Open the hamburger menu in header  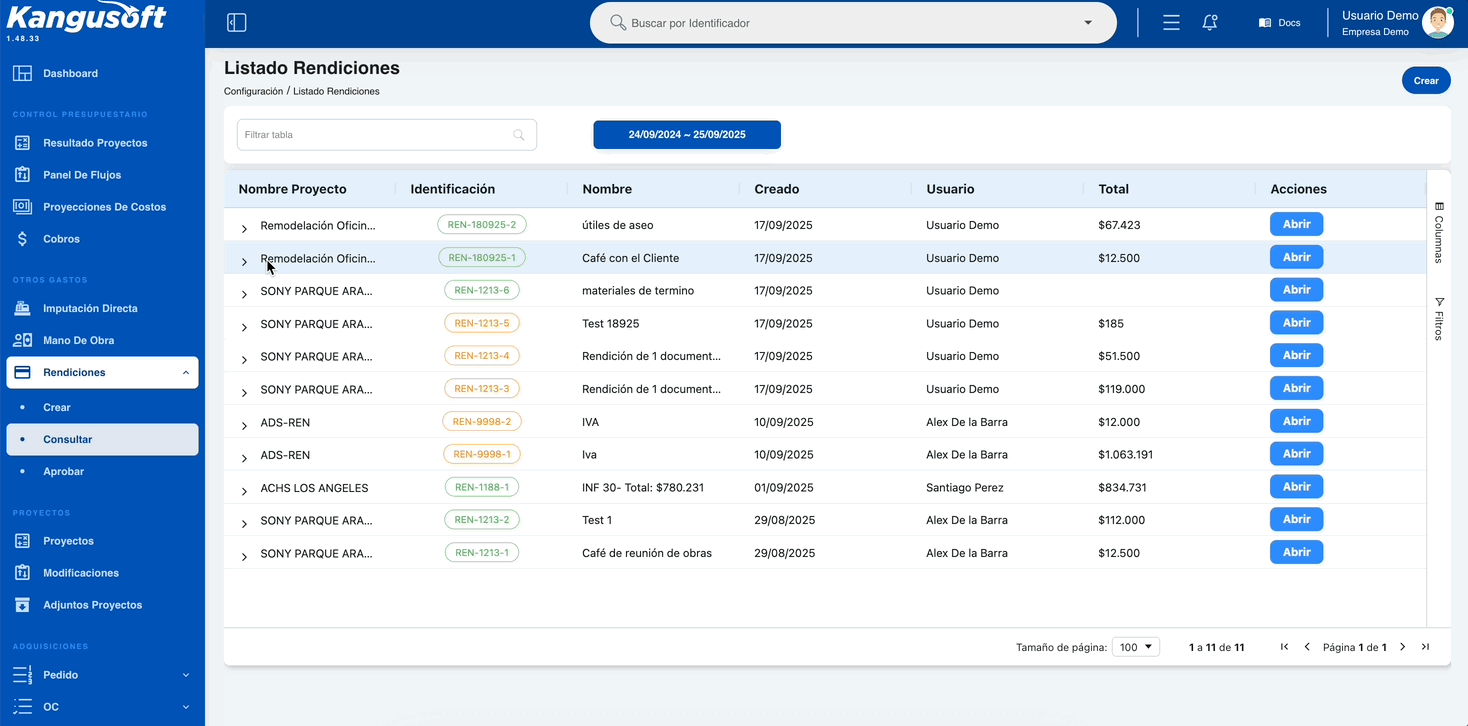(1171, 23)
